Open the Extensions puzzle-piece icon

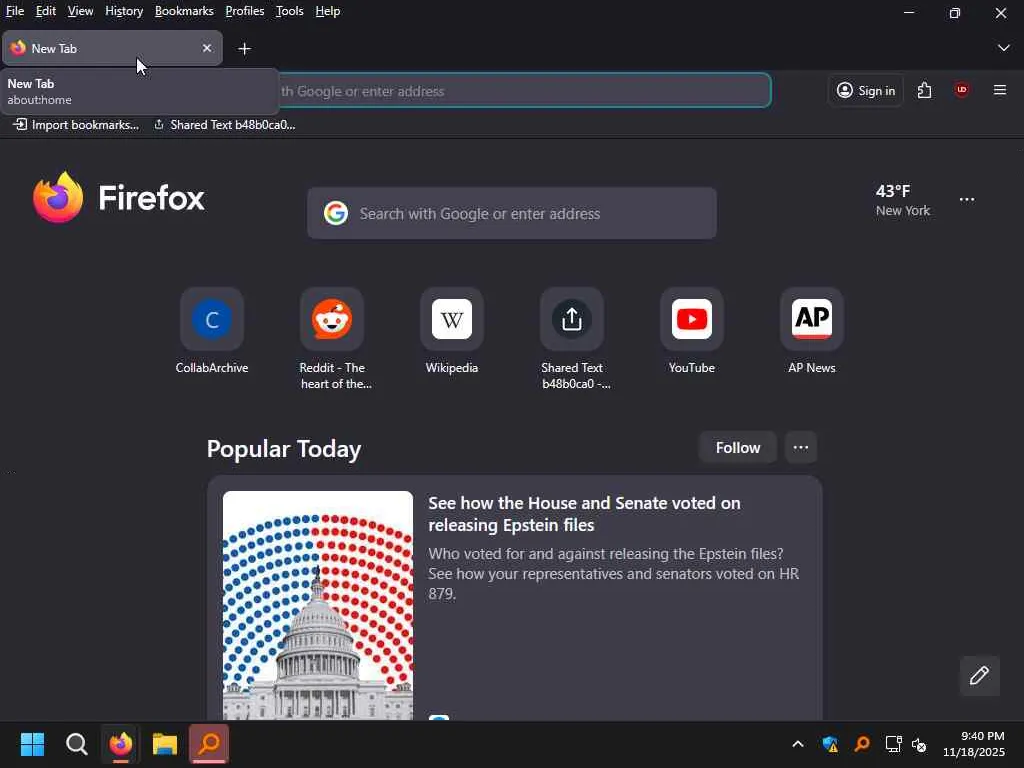click(x=924, y=90)
